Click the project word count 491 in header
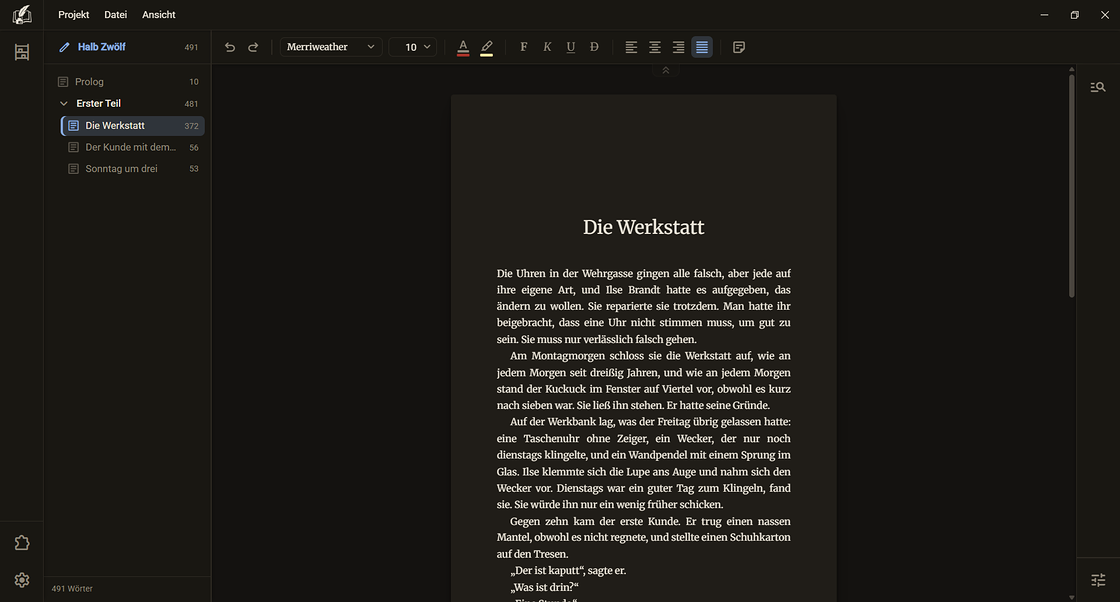Viewport: 1120px width, 602px height. tap(191, 47)
